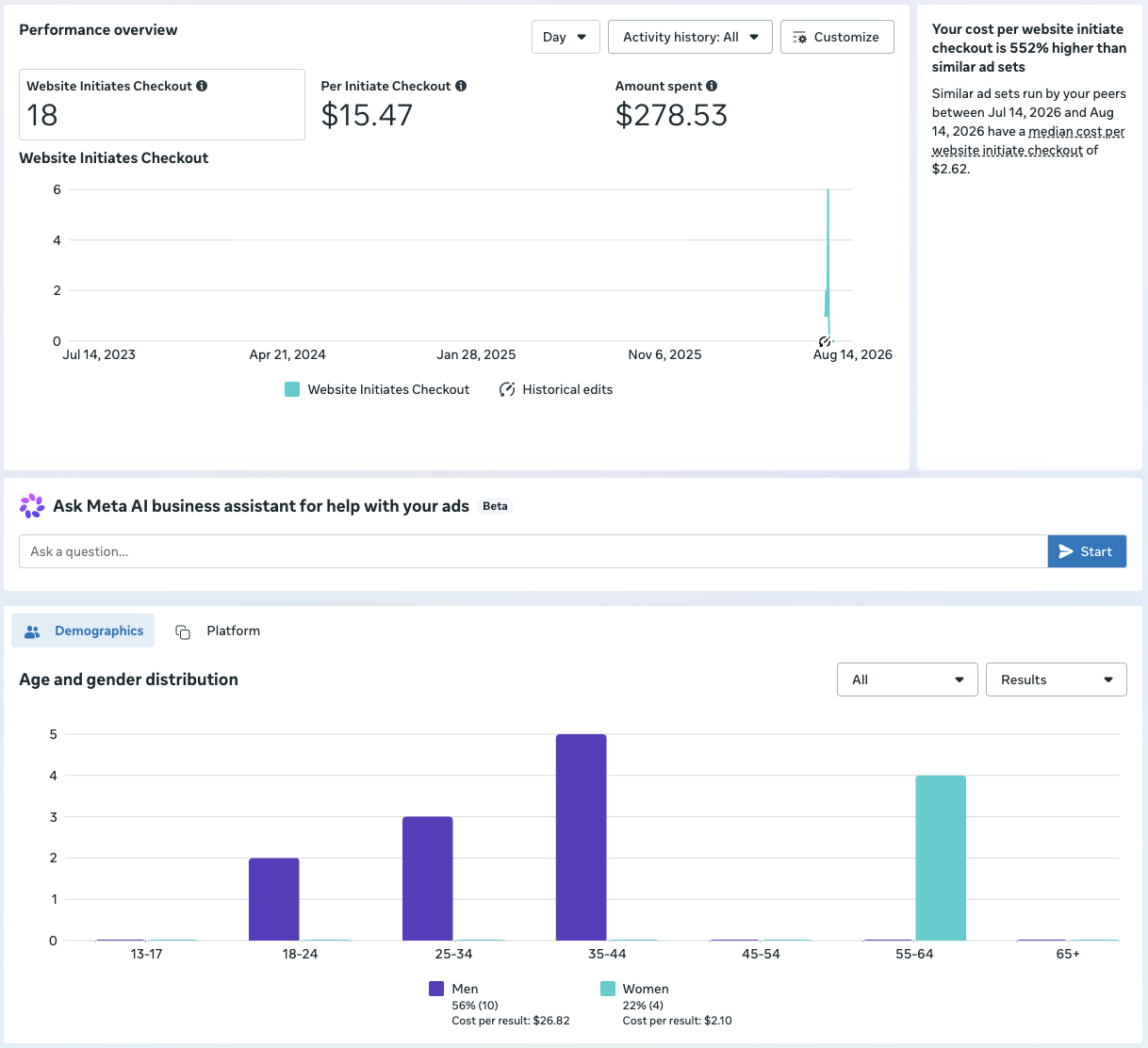Toggle Men series in legend

point(436,989)
